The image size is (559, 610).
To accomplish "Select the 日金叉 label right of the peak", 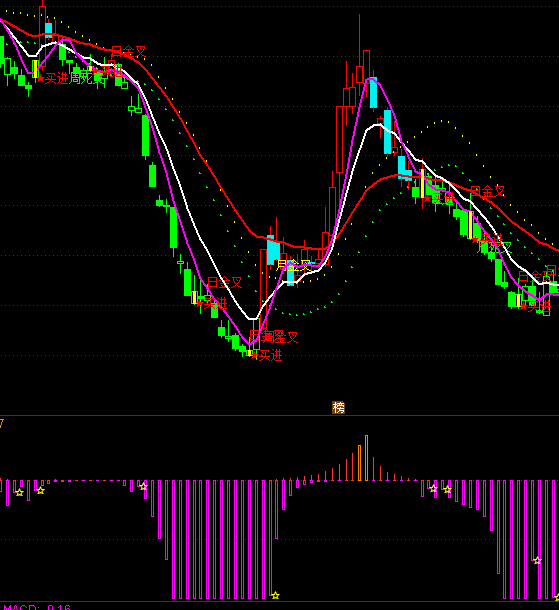I will point(487,191).
